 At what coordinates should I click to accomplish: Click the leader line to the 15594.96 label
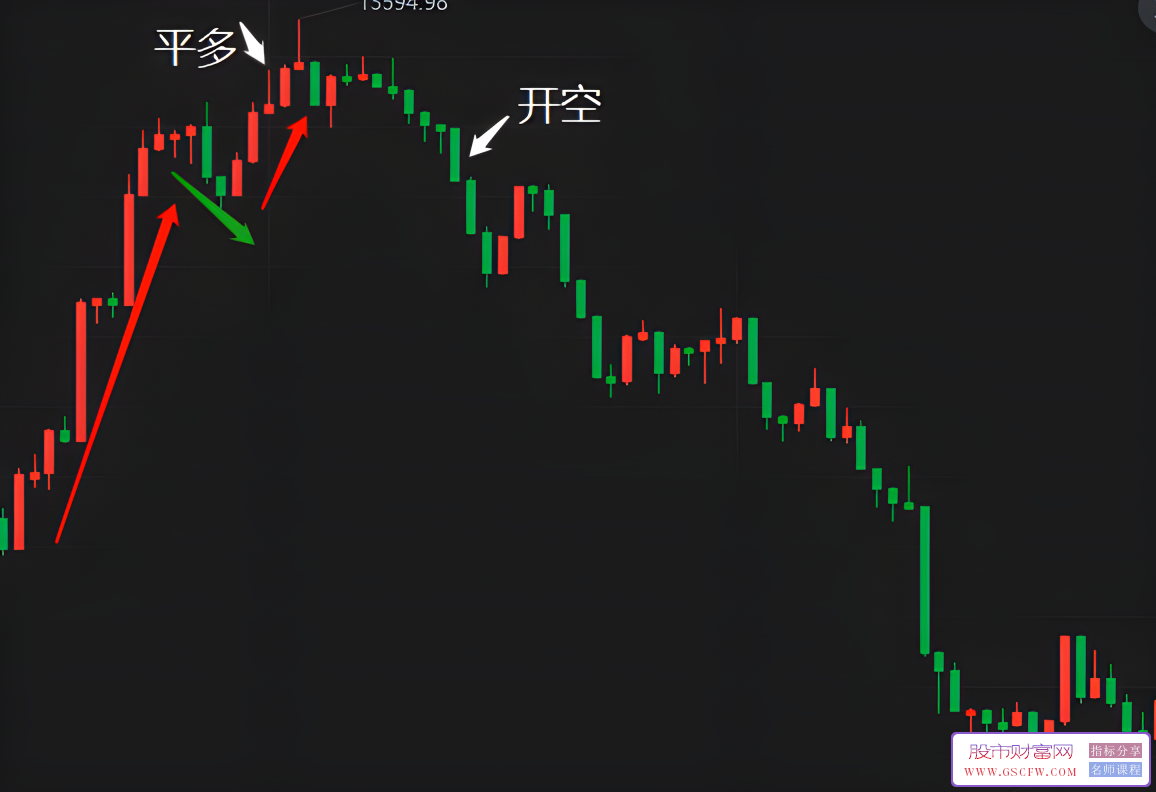click(x=329, y=11)
